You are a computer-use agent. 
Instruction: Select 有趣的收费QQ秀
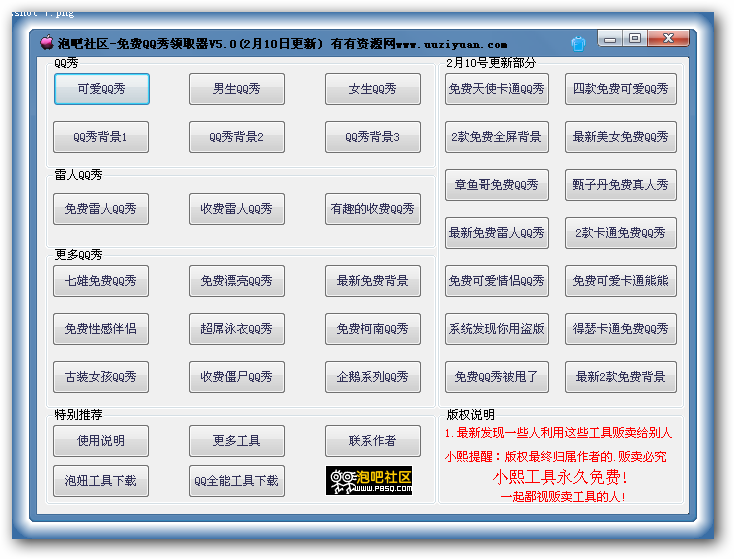coord(373,209)
